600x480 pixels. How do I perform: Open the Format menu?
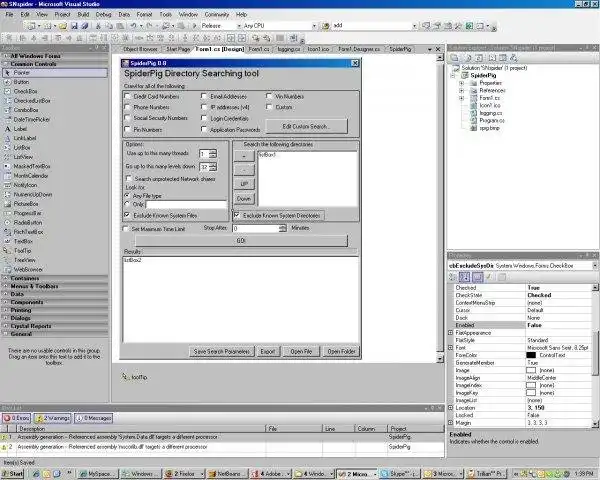[x=144, y=15]
